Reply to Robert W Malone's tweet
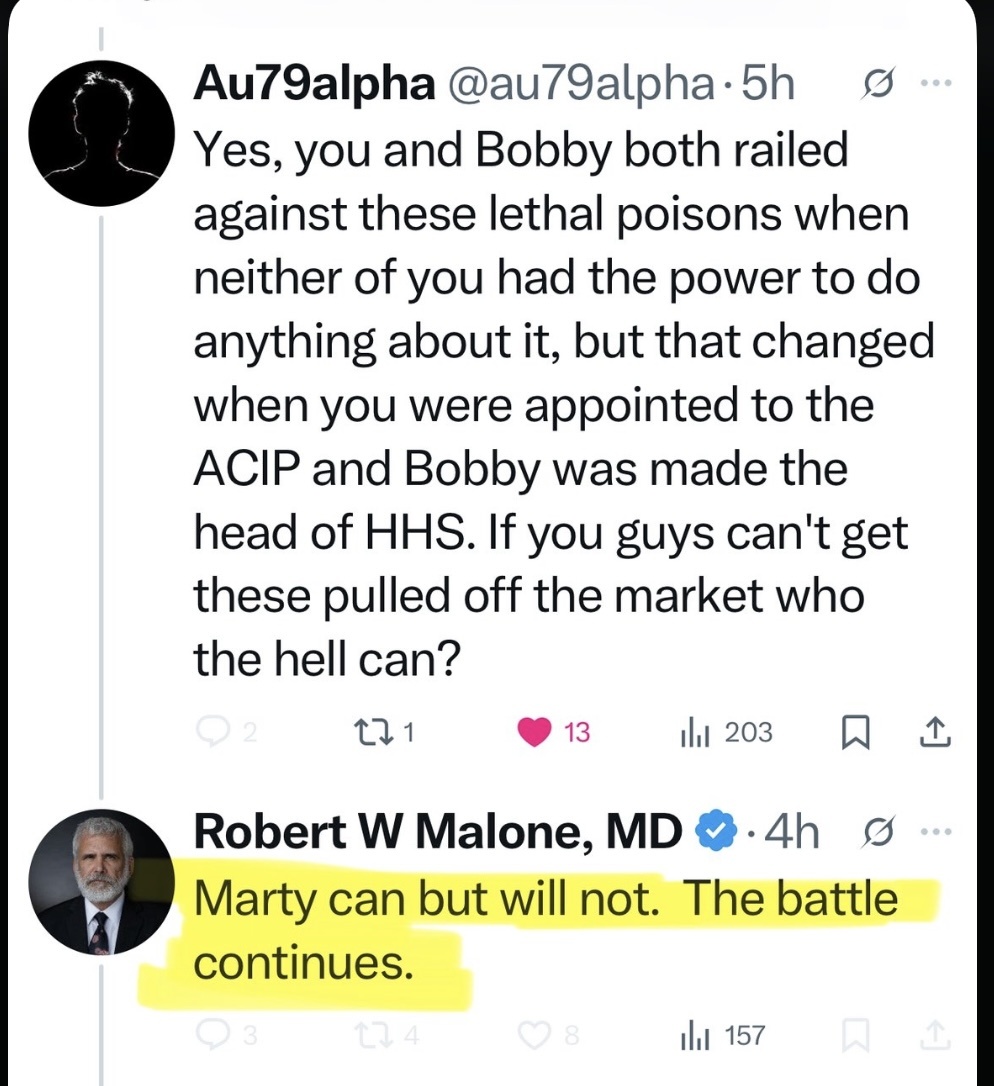994x1086 pixels. pyautogui.click(x=213, y=1035)
